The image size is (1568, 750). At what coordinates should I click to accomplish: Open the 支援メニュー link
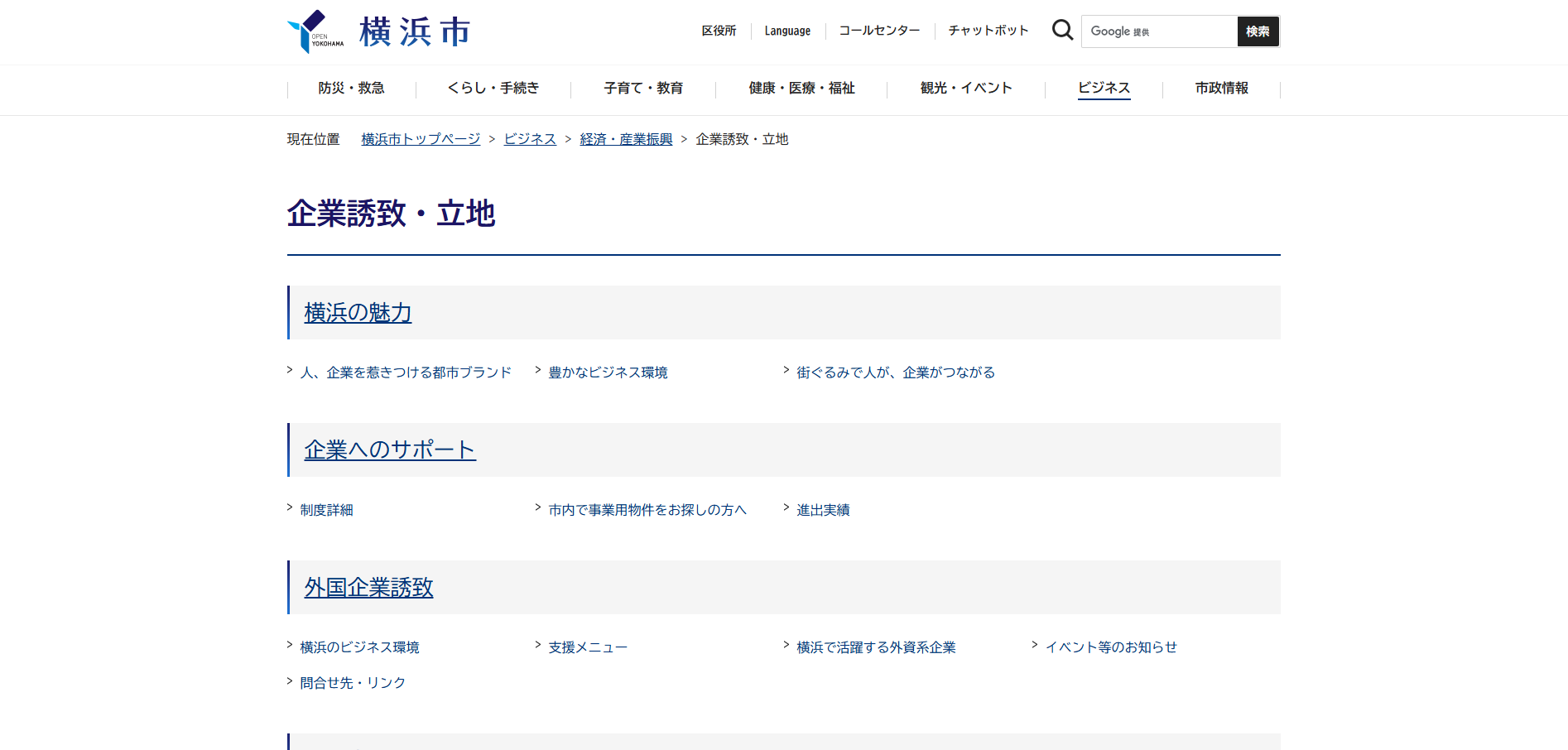point(588,647)
